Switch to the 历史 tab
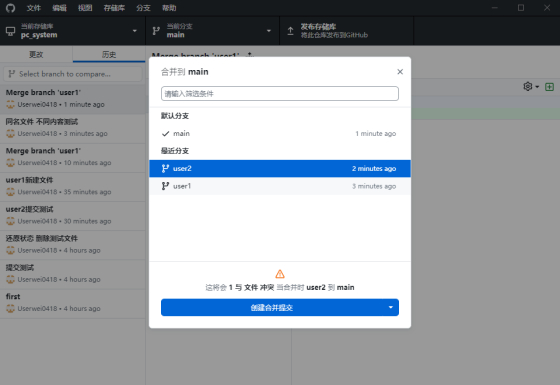Screen dimensions: 560x385 tap(109, 54)
